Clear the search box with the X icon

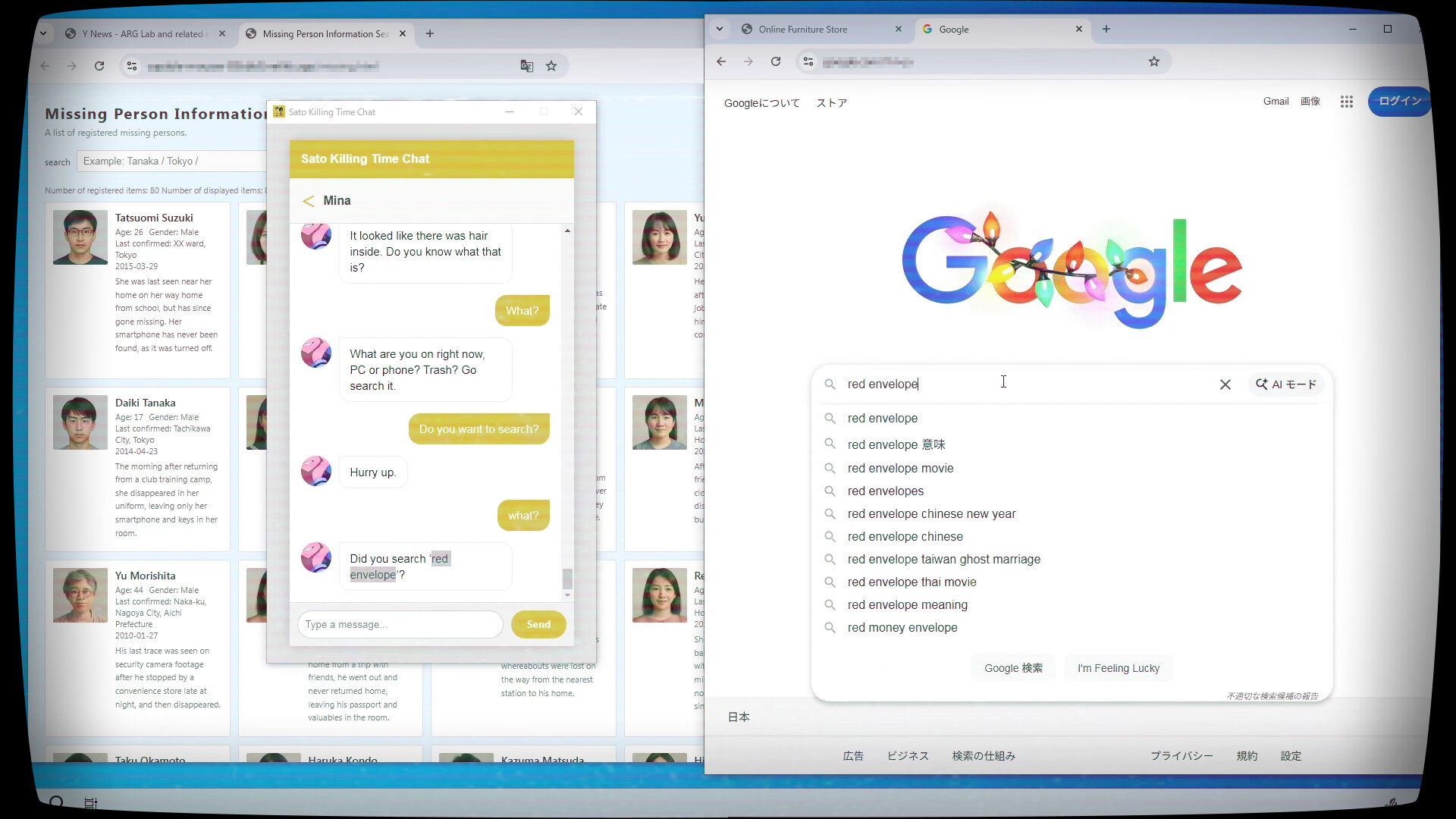pos(1225,384)
